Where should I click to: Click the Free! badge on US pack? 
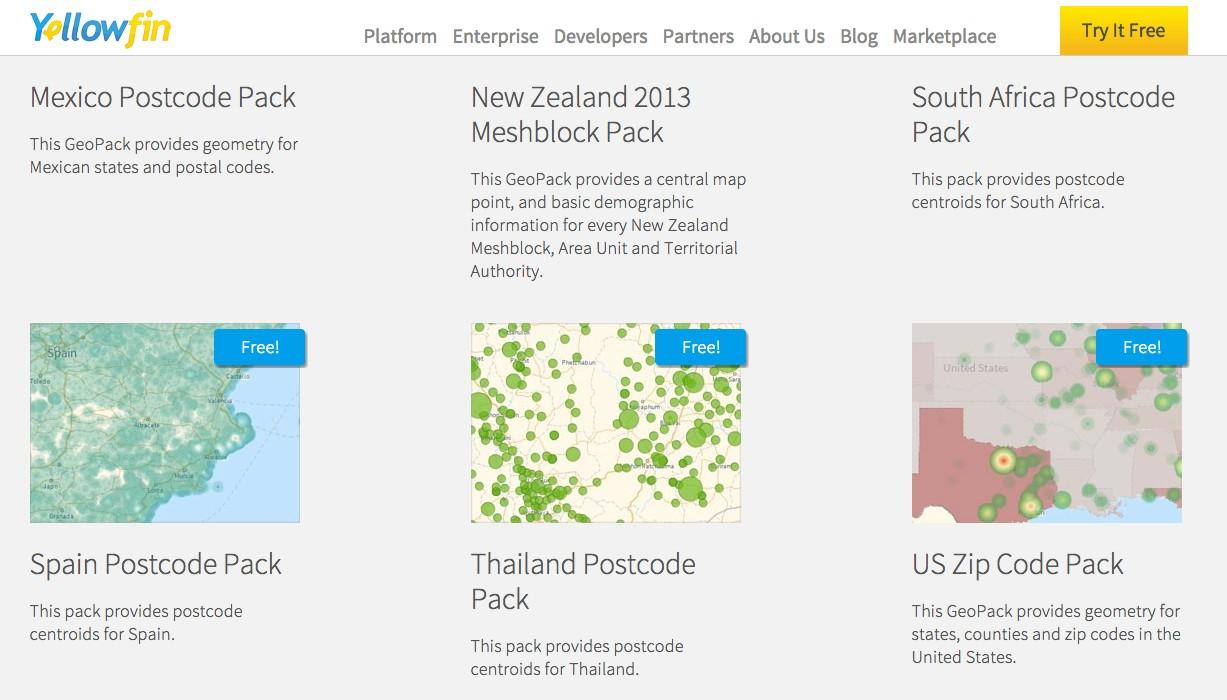(1142, 347)
